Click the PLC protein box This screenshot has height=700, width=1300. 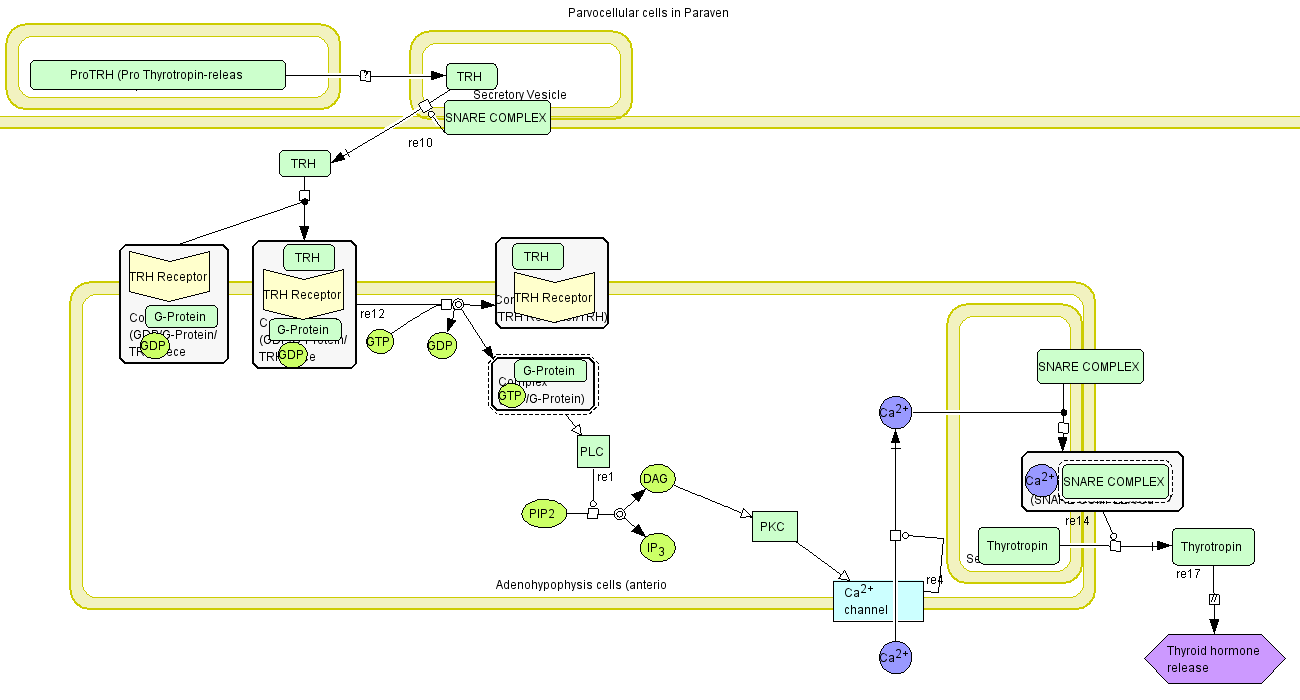(x=592, y=451)
